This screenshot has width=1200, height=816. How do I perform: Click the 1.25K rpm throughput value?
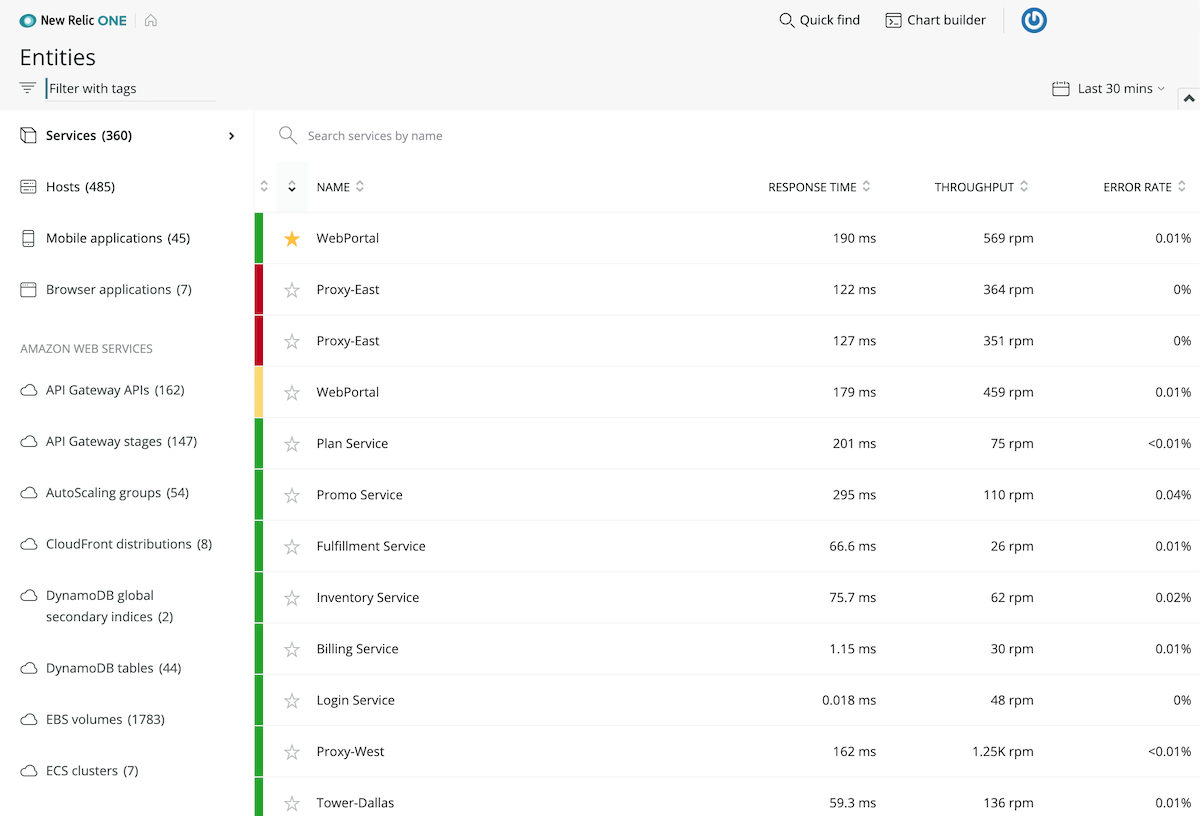1003,752
